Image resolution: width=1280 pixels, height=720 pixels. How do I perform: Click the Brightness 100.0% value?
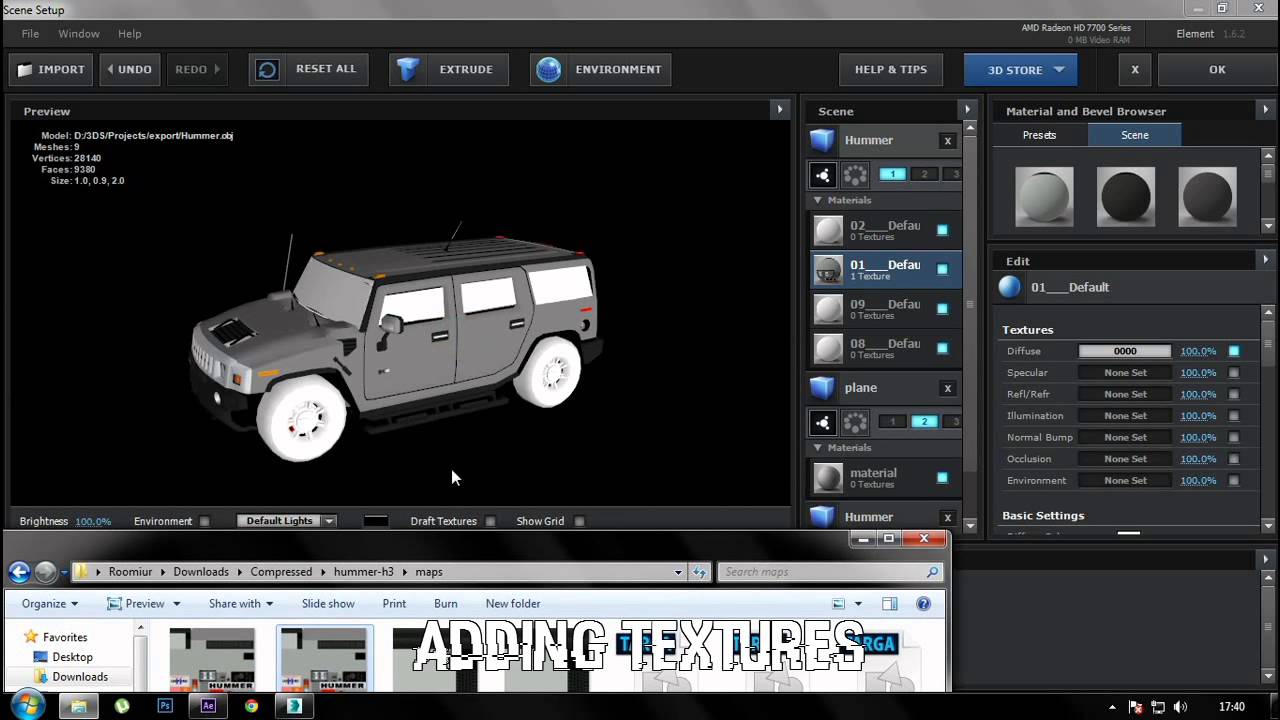pos(93,522)
